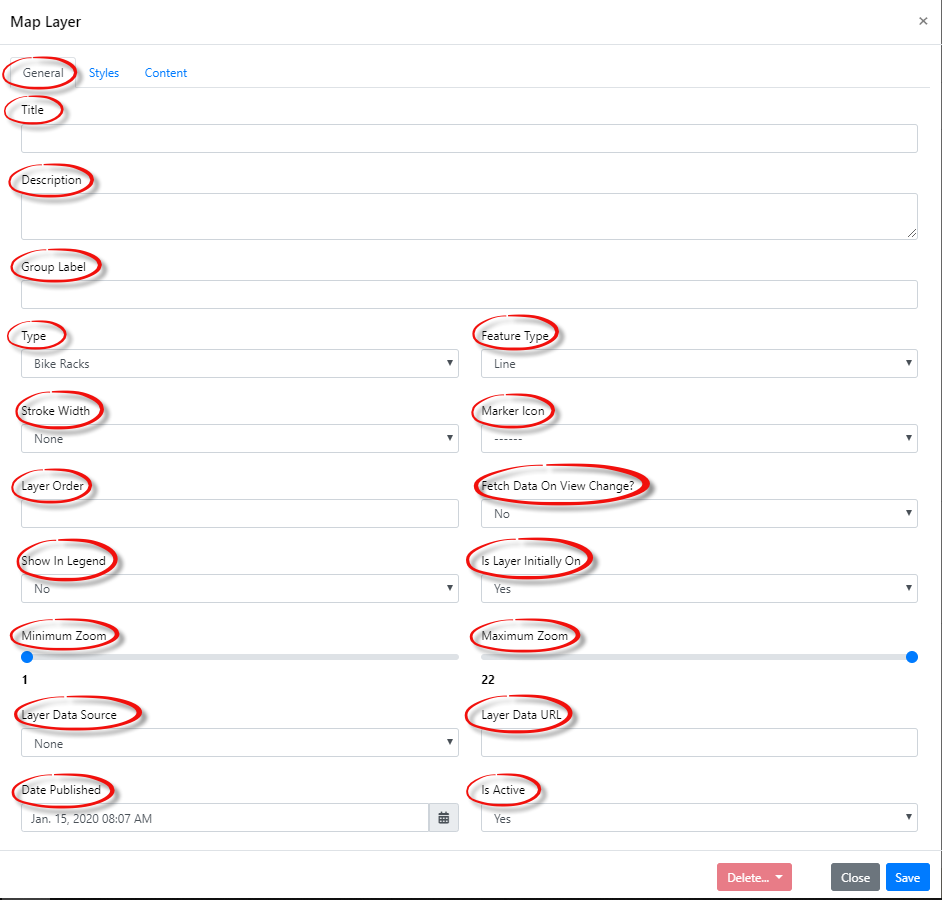Click the Group Label input field
Viewport: 942px width, 900px height.
click(x=469, y=294)
